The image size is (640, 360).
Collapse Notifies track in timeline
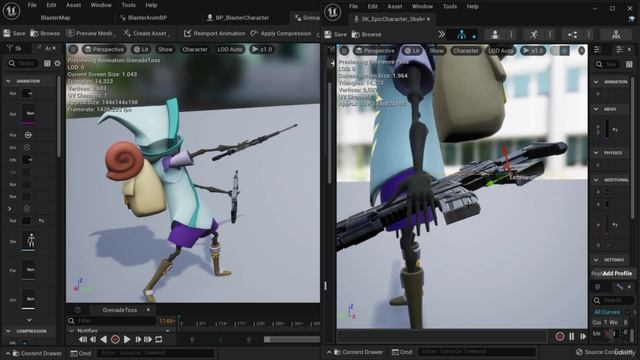click(72, 330)
